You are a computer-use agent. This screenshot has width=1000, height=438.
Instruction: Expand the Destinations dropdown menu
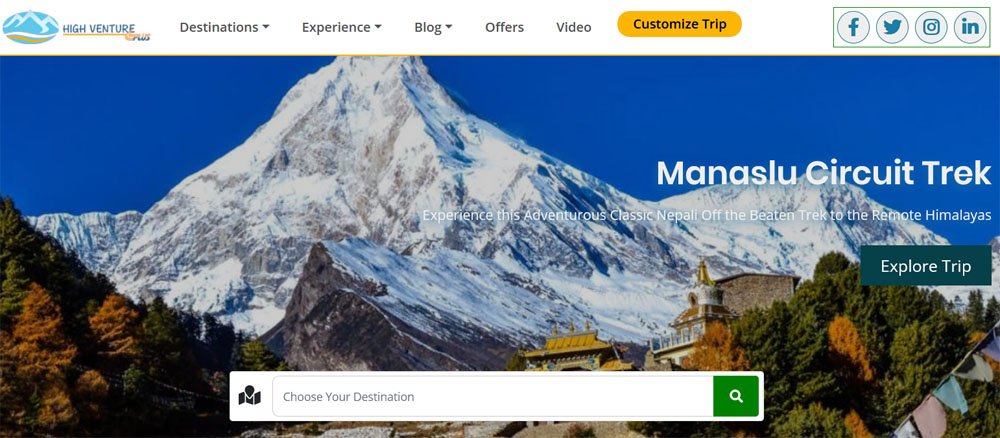[224, 27]
